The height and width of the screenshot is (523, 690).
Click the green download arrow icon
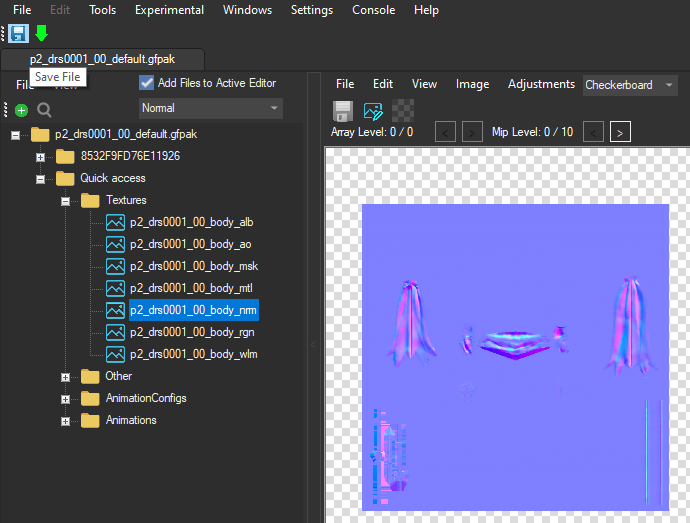tap(41, 33)
